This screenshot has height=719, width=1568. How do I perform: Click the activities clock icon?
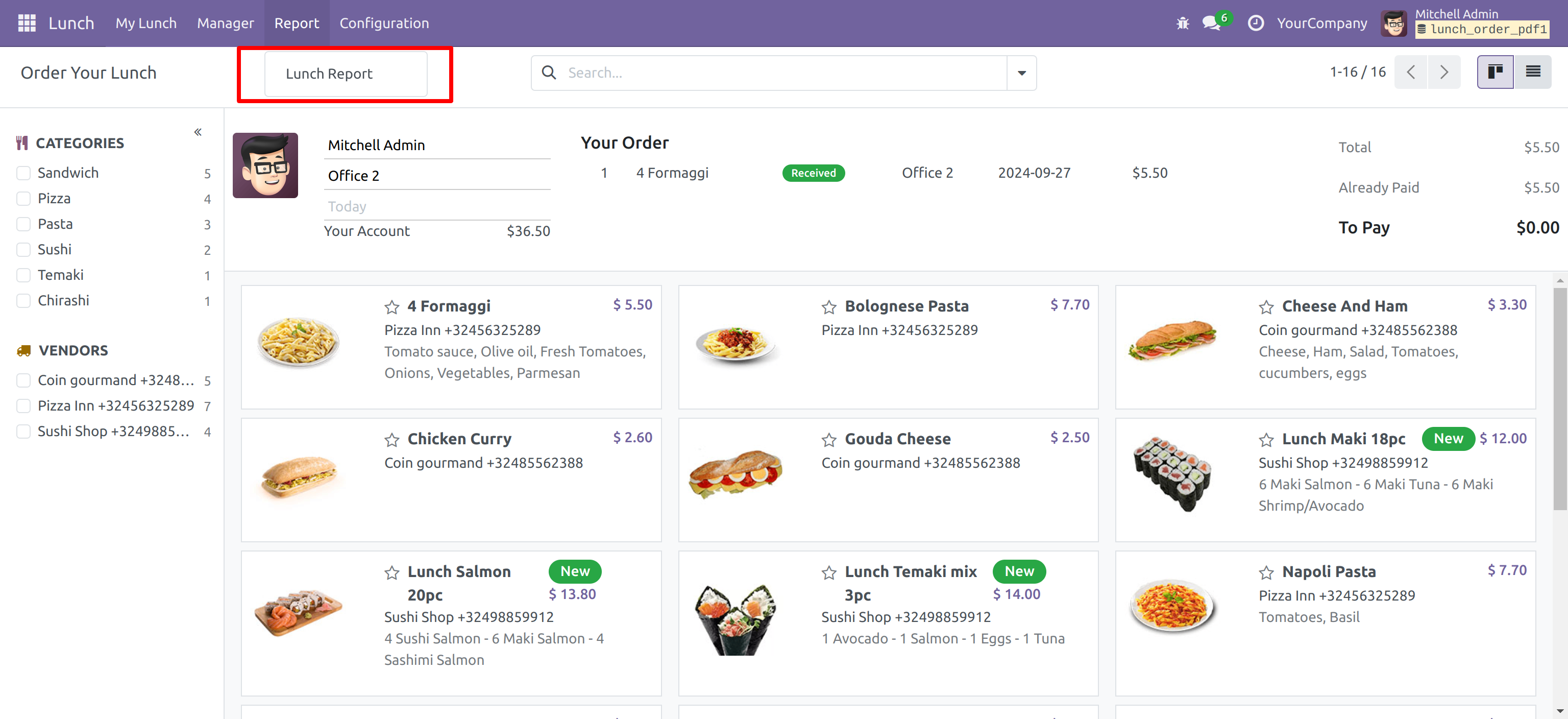(x=1256, y=23)
